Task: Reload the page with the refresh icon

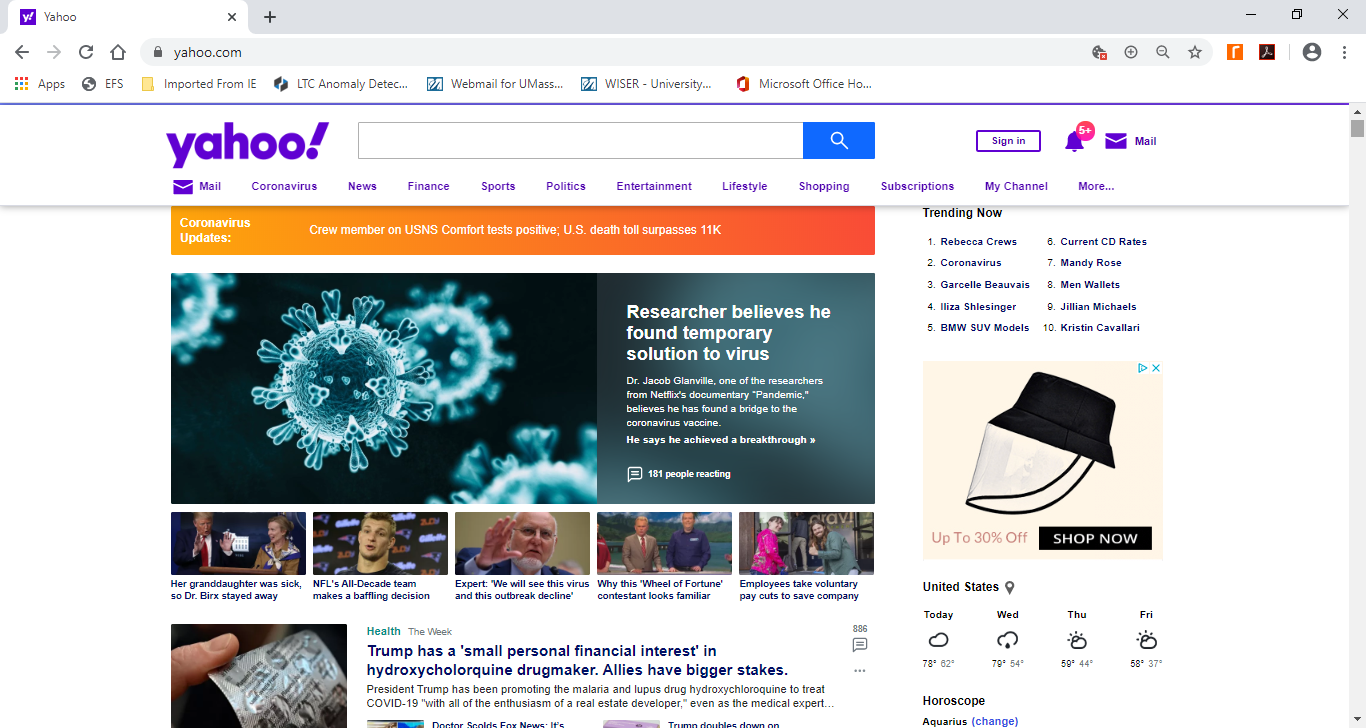Action: pyautogui.click(x=86, y=52)
